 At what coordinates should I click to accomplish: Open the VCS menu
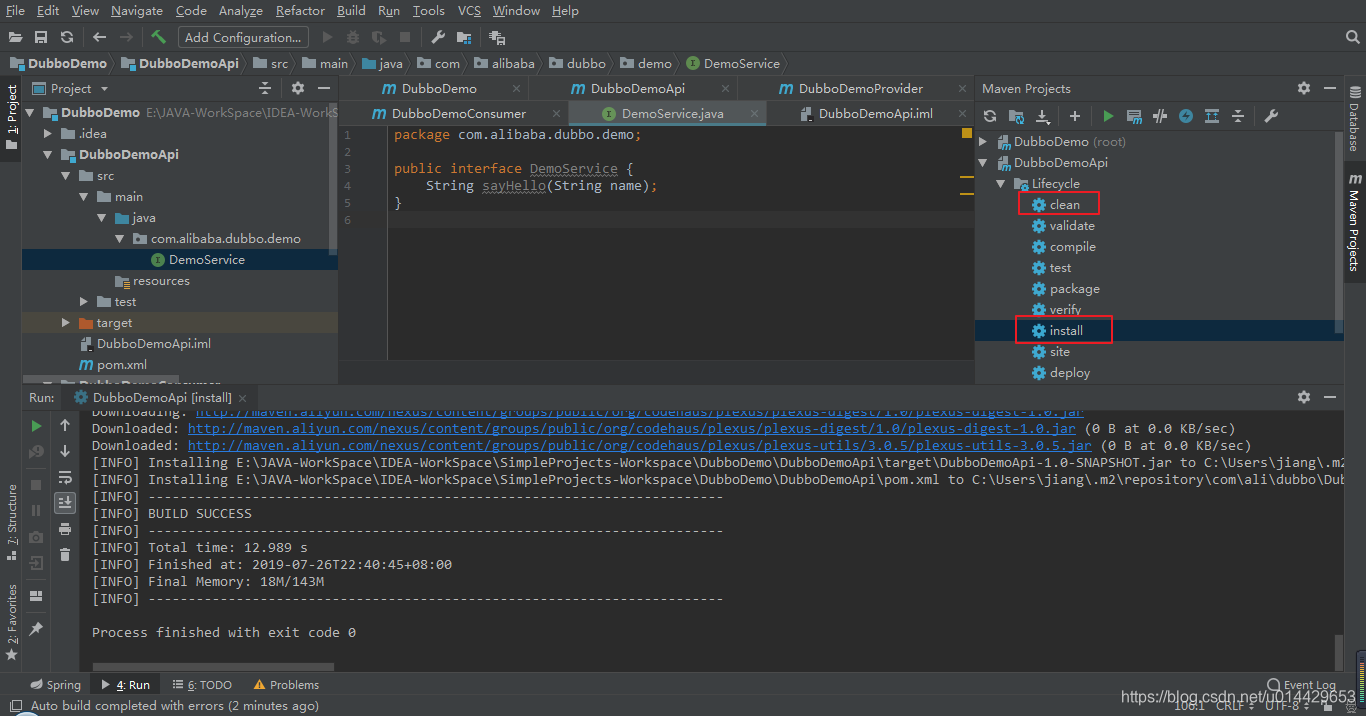coord(469,10)
